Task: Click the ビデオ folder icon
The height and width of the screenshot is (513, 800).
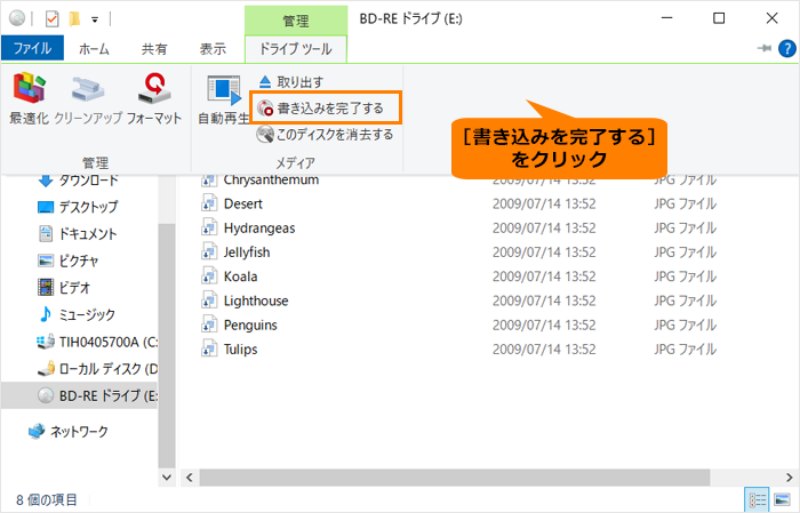Action: (45, 287)
